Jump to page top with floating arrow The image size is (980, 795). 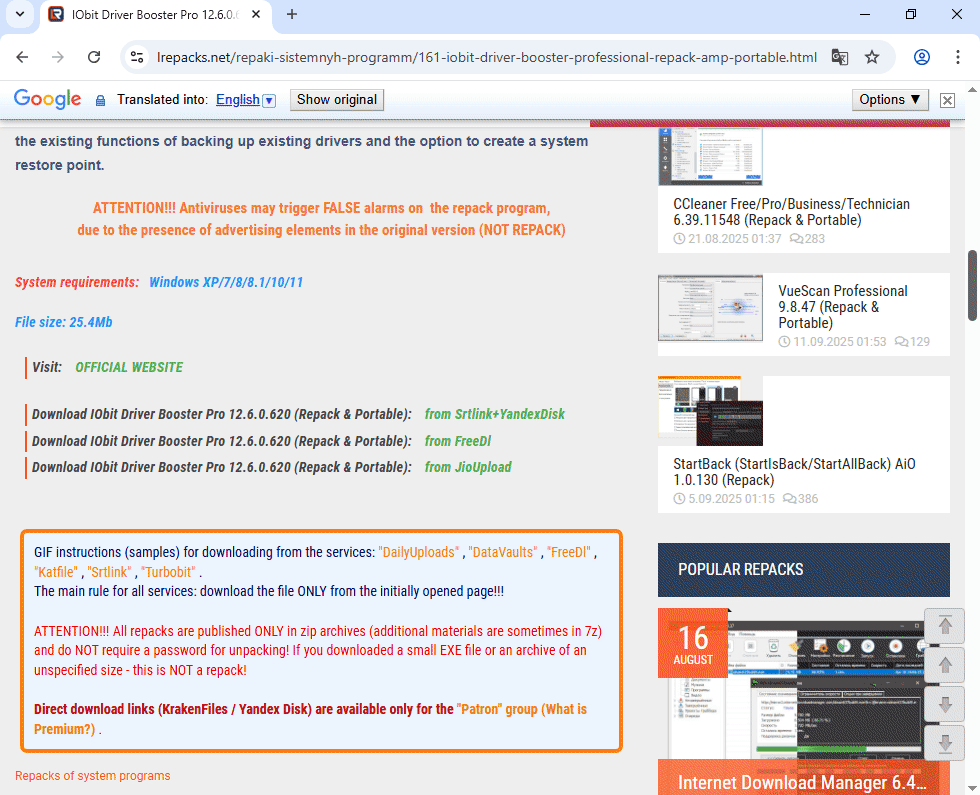point(945,626)
